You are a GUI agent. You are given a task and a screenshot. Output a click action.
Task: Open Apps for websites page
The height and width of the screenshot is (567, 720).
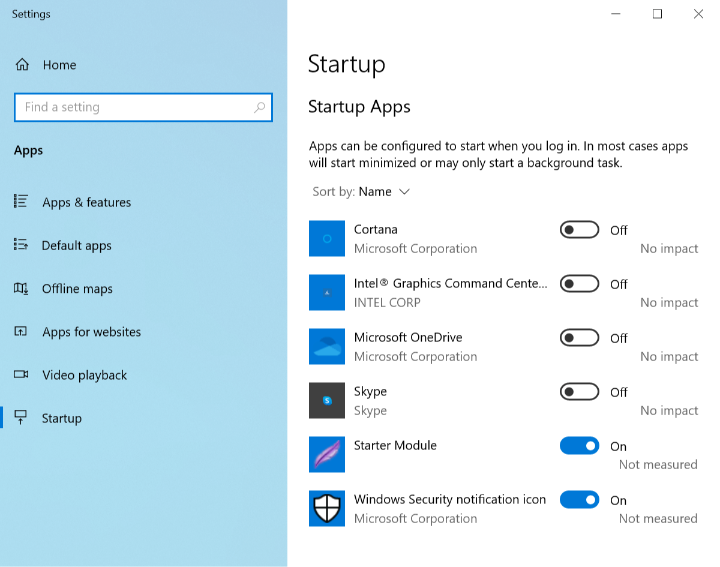91,332
